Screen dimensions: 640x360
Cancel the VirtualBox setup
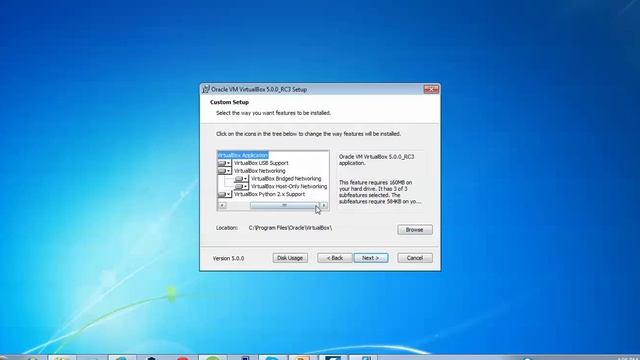(415, 258)
